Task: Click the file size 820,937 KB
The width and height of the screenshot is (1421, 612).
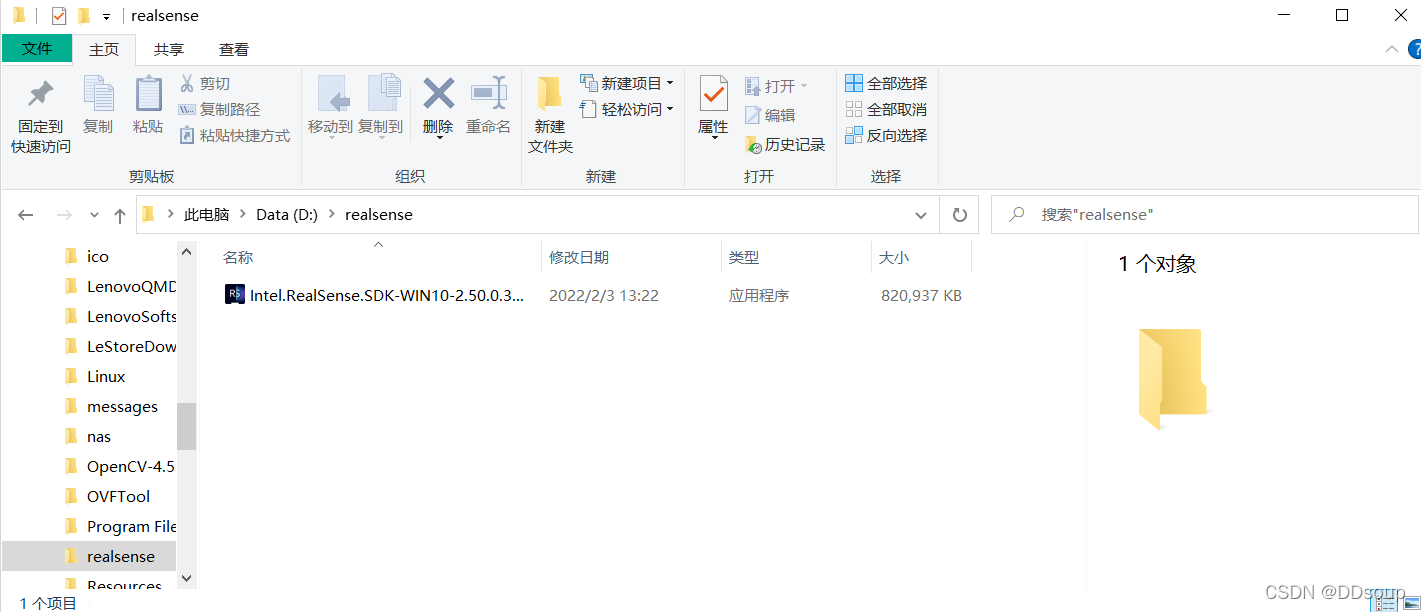Action: point(921,296)
